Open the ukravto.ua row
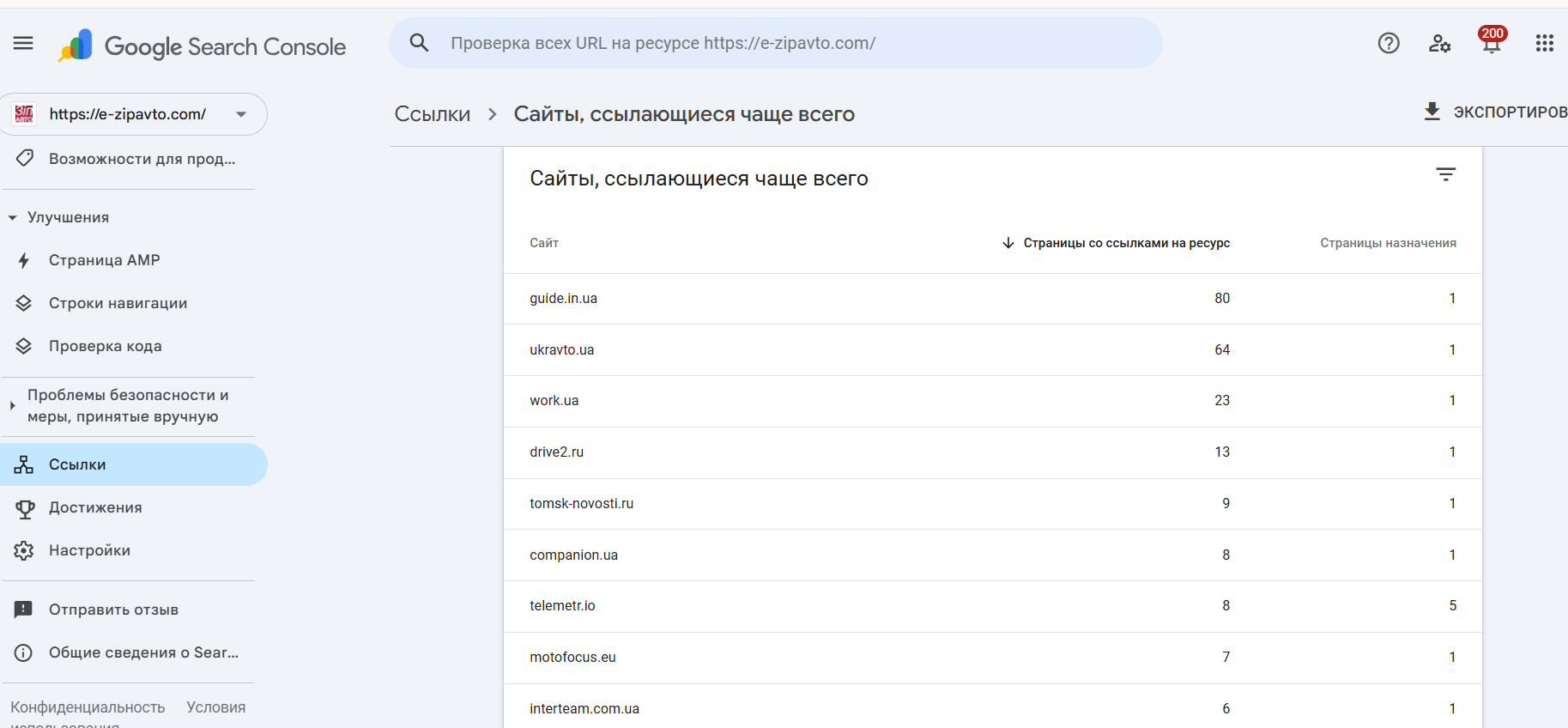This screenshot has height=728, width=1568. (992, 350)
